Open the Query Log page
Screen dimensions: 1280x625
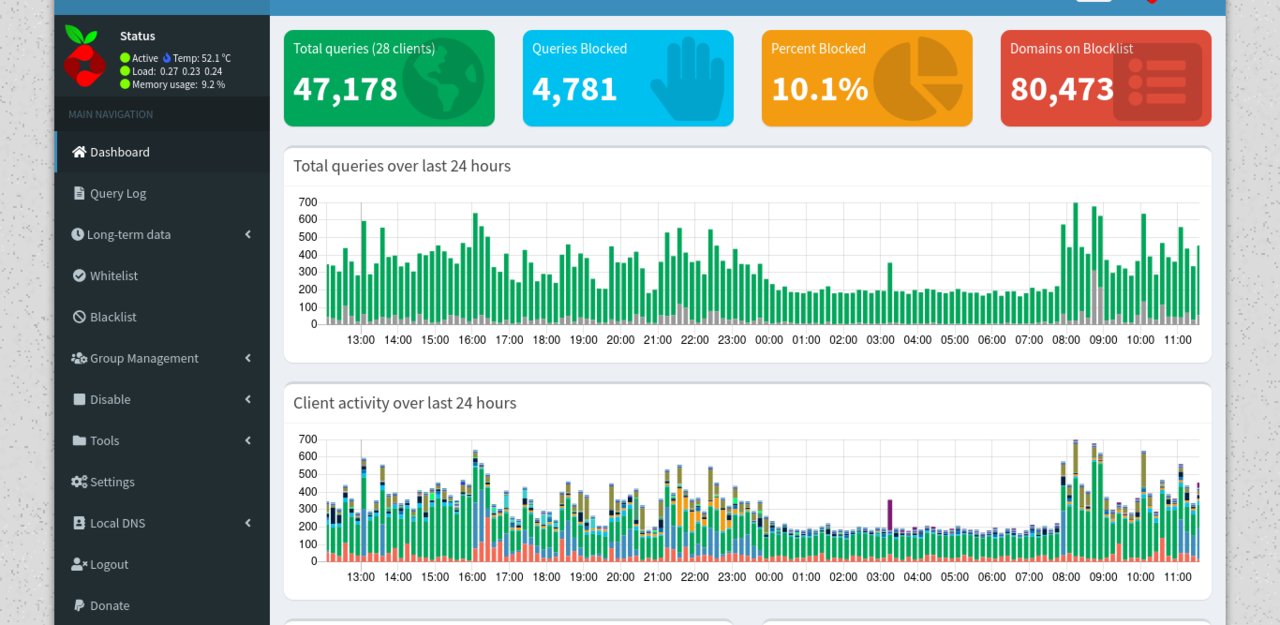162,193
